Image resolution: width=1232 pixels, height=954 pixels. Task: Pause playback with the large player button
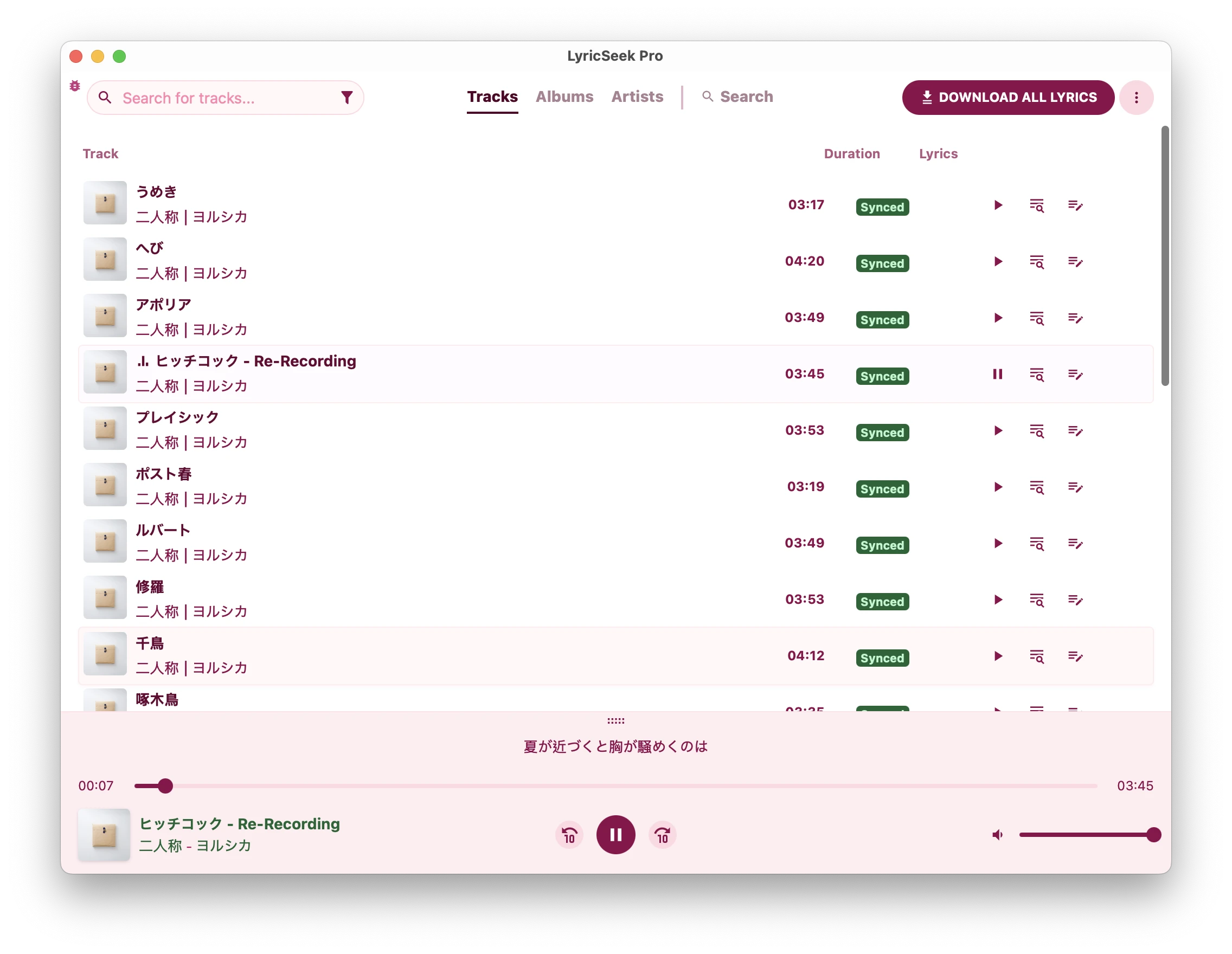point(615,835)
